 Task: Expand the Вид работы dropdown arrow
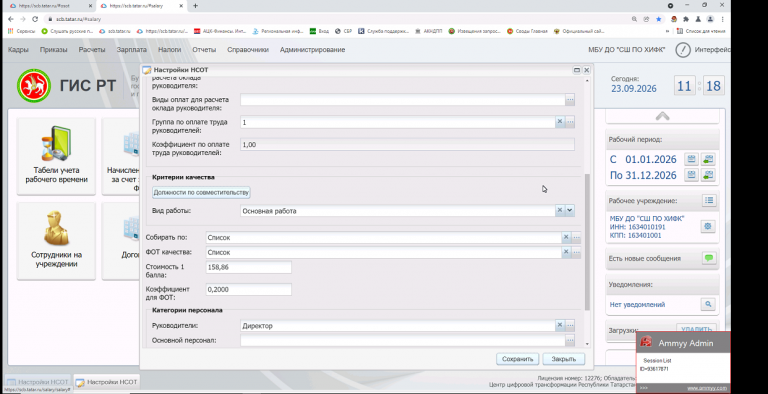[570, 210]
